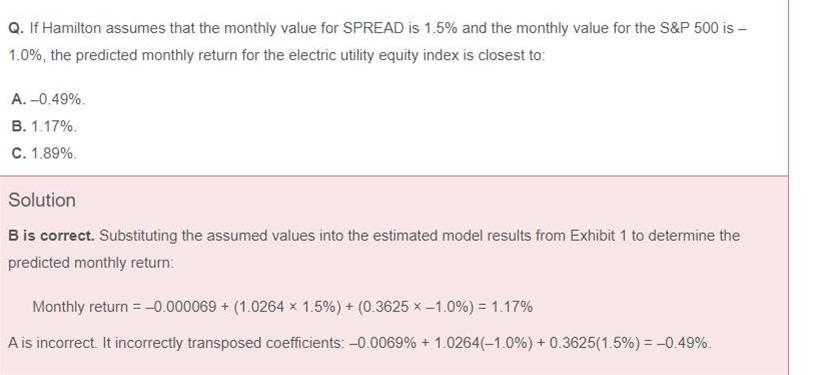Image resolution: width=815 pixels, height=375 pixels.
Task: Click the word 'SPREAD' in the question
Action: coord(373,28)
